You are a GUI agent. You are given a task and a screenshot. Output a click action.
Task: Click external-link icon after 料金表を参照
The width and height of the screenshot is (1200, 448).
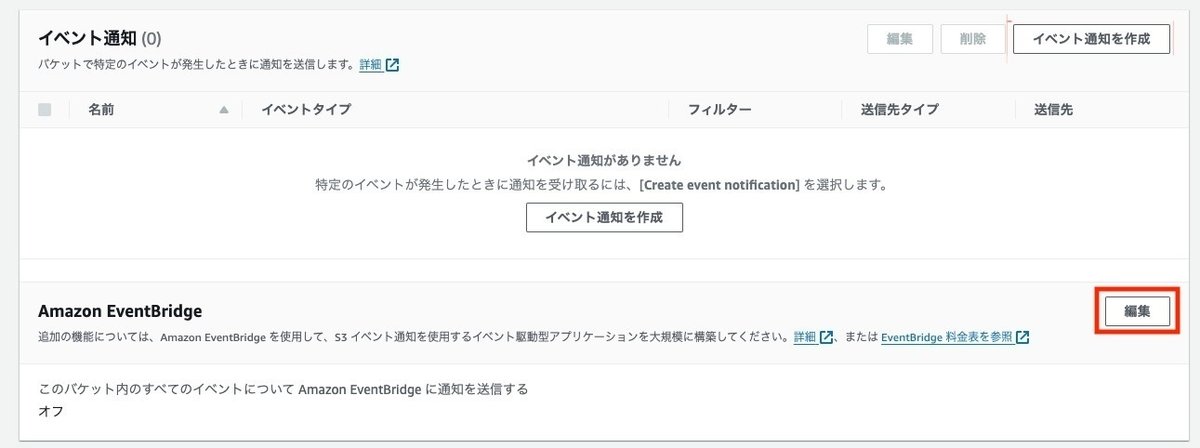(1022, 338)
